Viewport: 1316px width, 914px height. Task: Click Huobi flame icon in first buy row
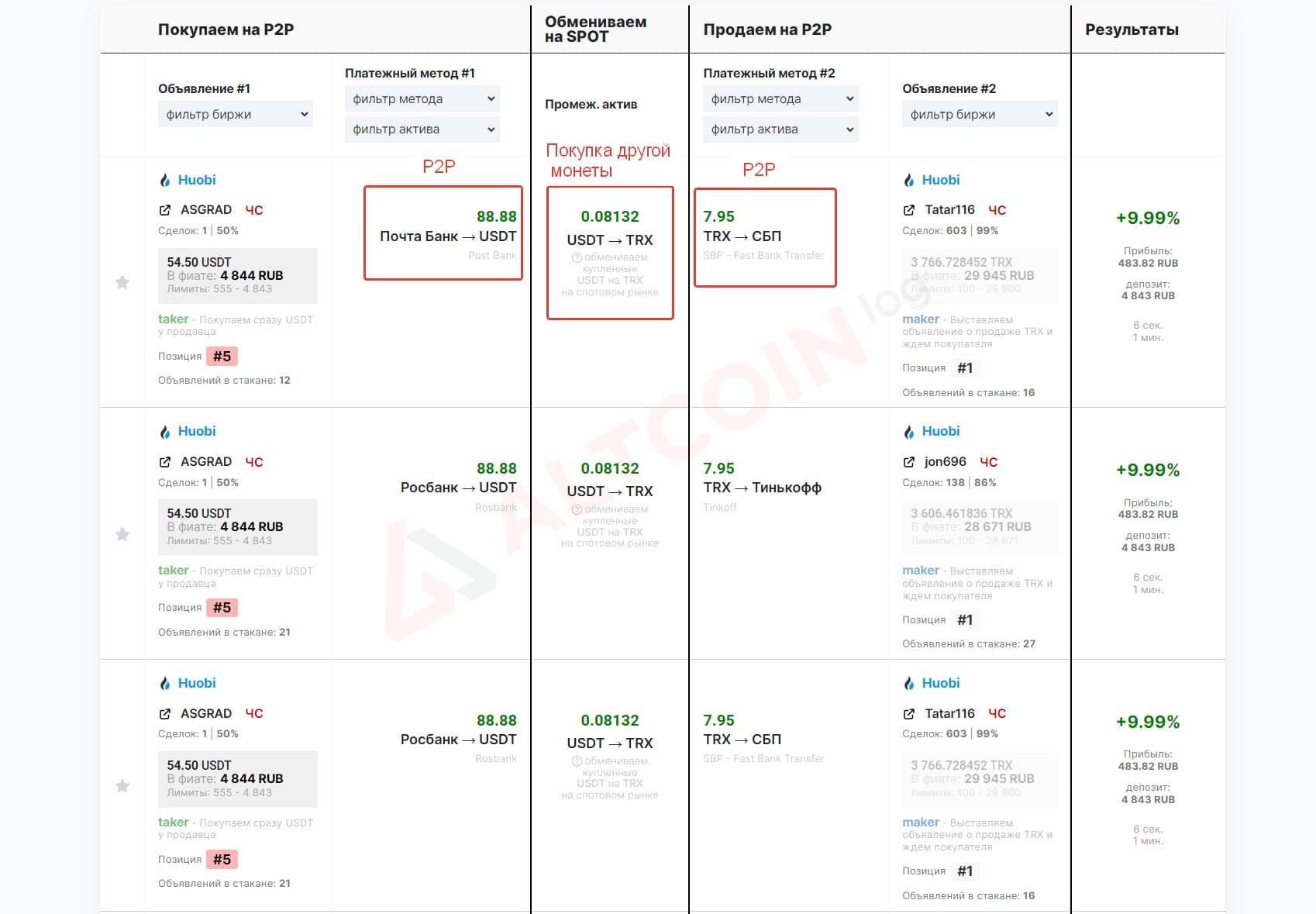point(164,180)
